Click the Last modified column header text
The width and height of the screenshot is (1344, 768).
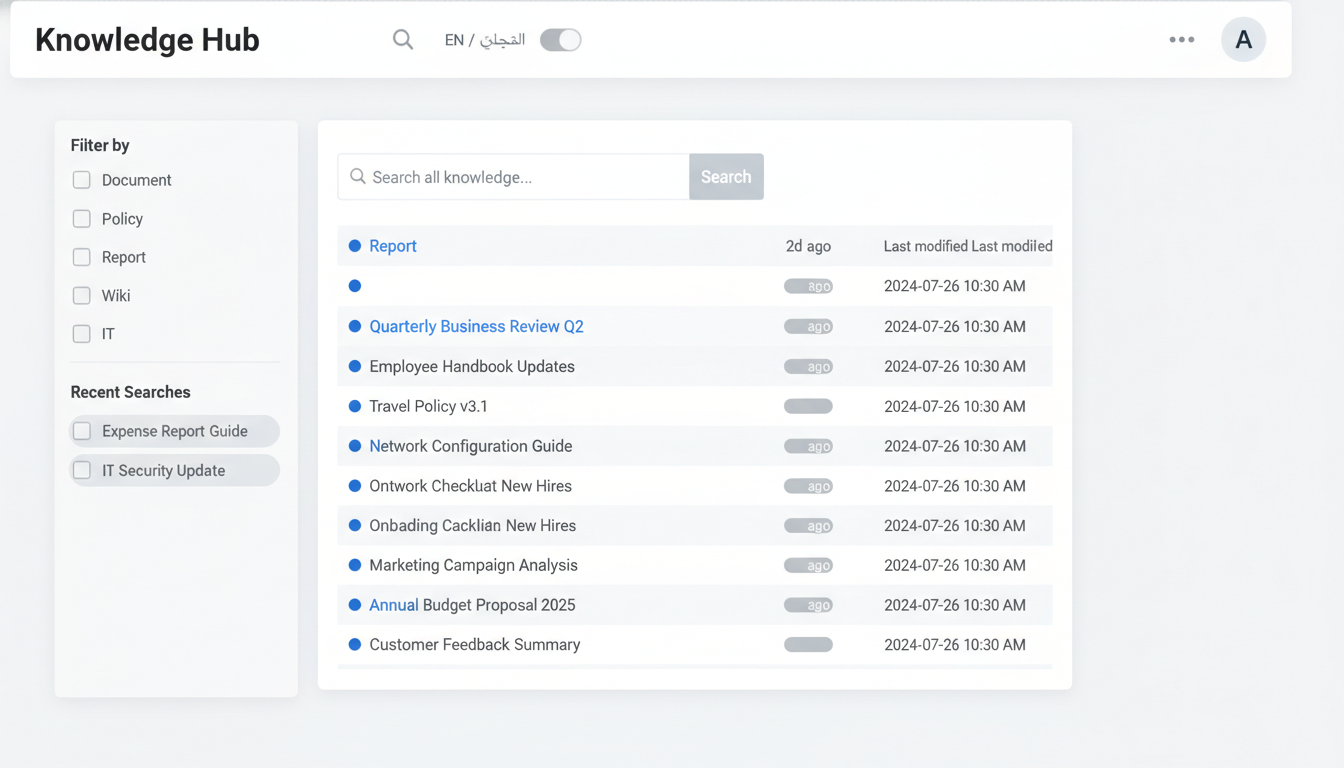click(x=968, y=246)
